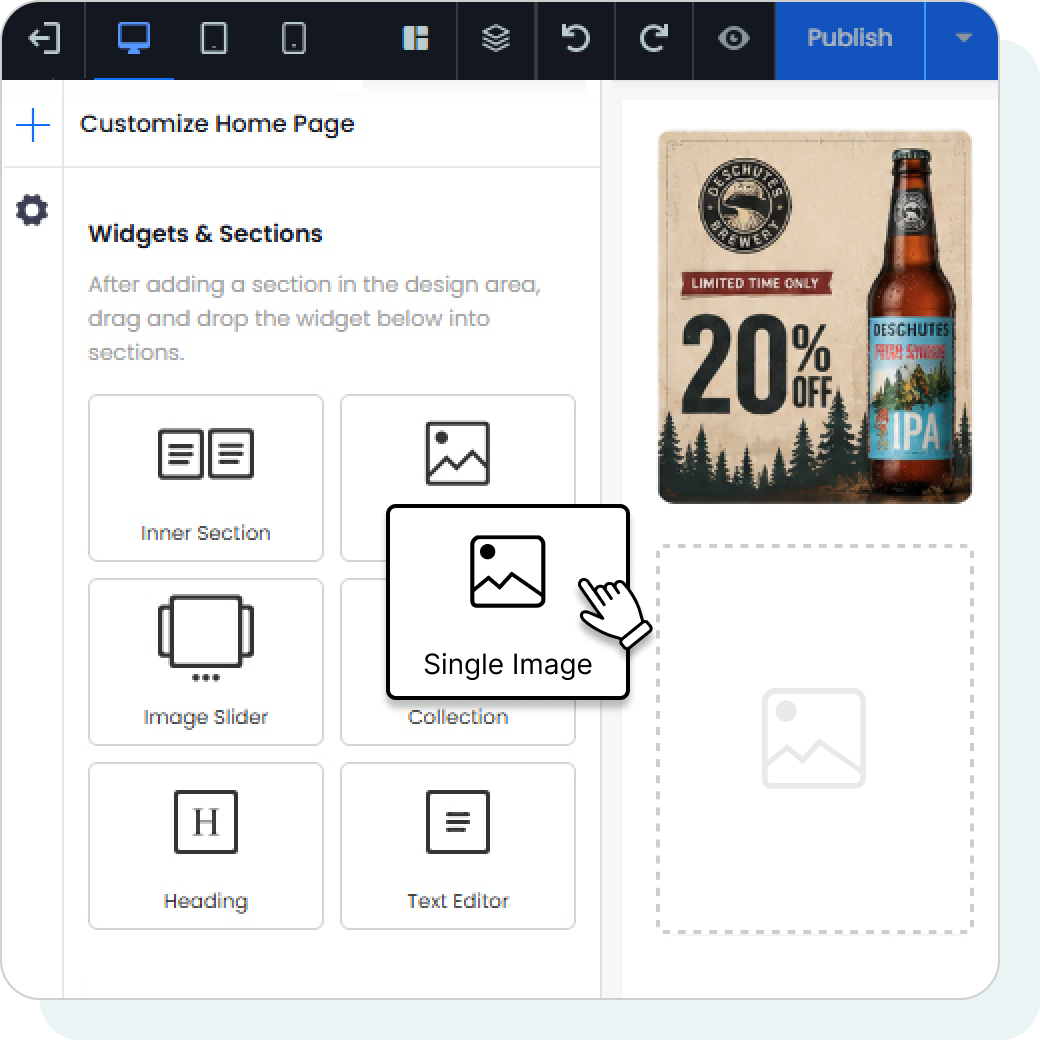Click the empty dashed image placeholder
Screen dimensions: 1040x1040
[814, 739]
